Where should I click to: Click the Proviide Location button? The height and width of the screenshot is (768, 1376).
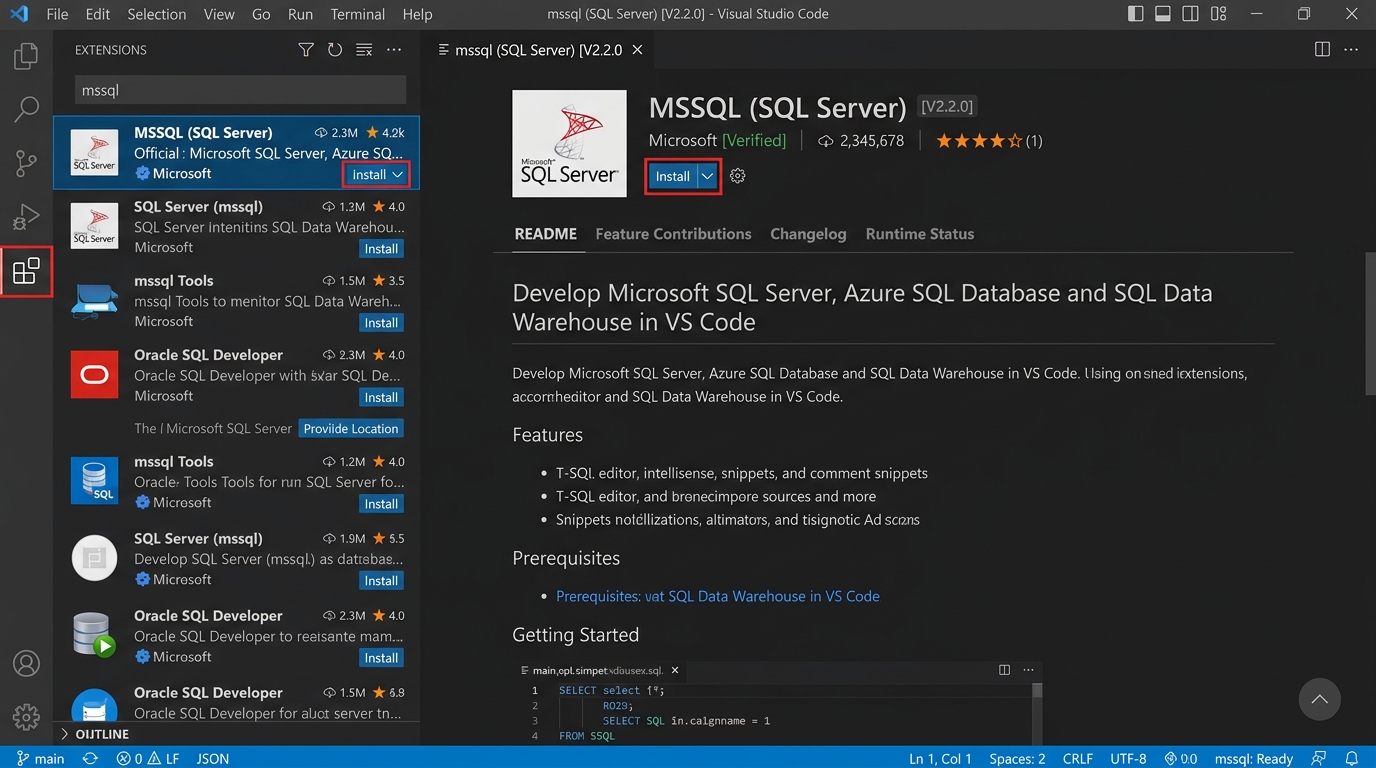pyautogui.click(x=351, y=429)
